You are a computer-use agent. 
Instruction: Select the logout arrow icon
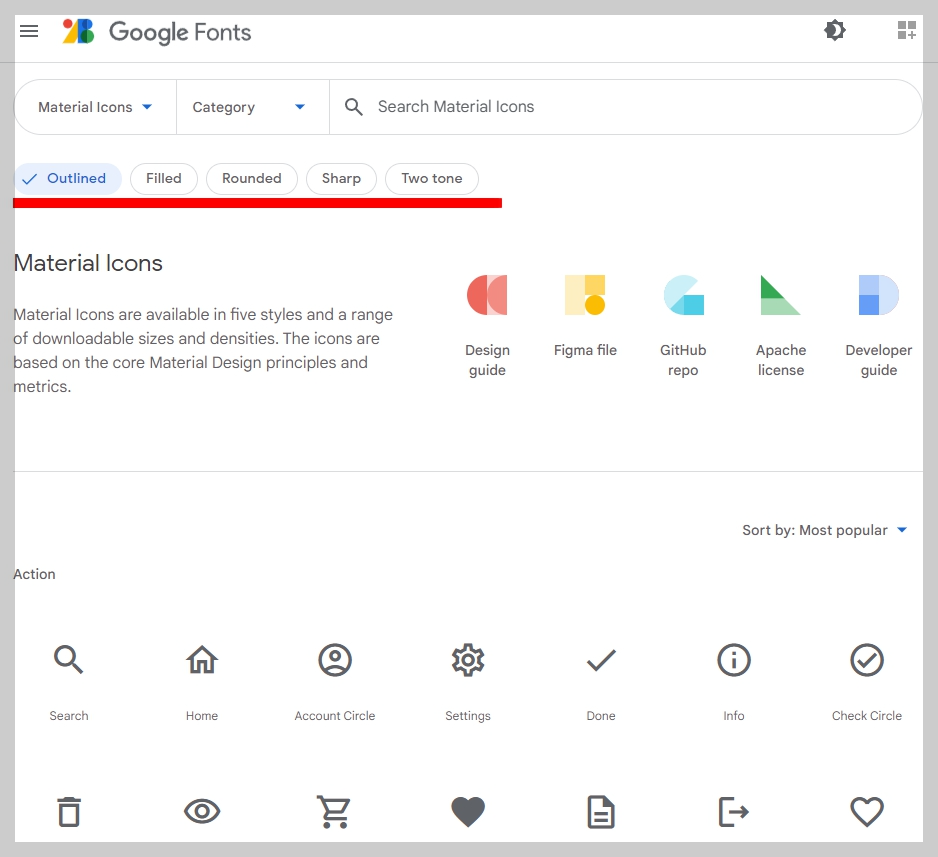pyautogui.click(x=733, y=812)
